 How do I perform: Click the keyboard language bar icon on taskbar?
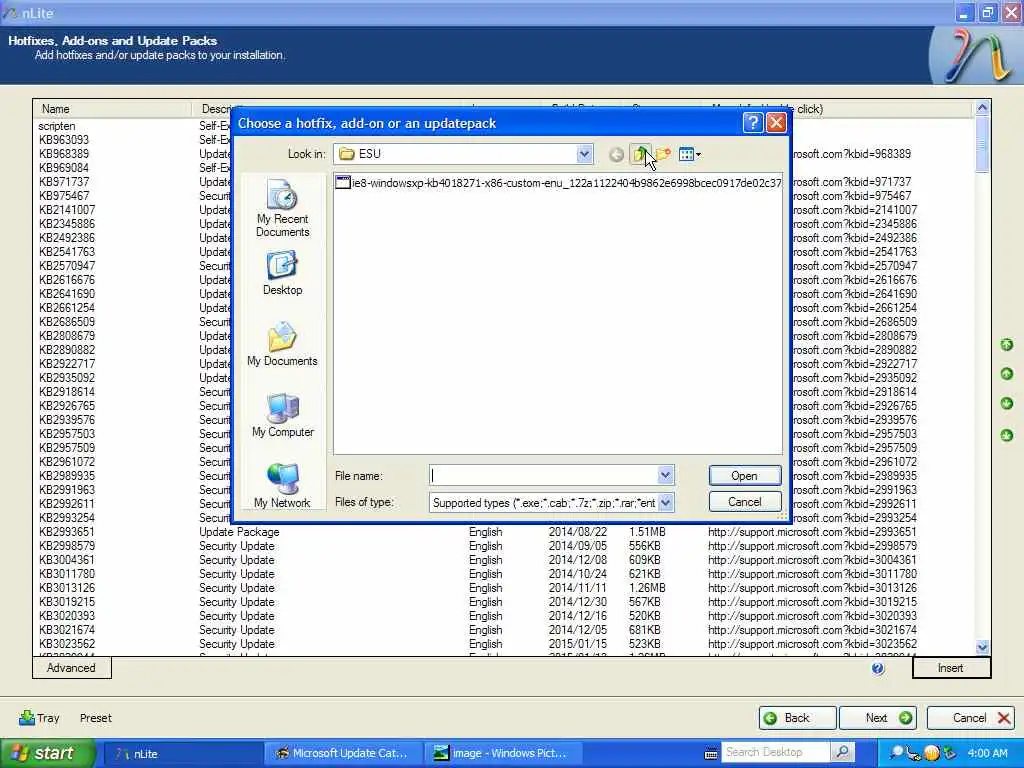[711, 754]
